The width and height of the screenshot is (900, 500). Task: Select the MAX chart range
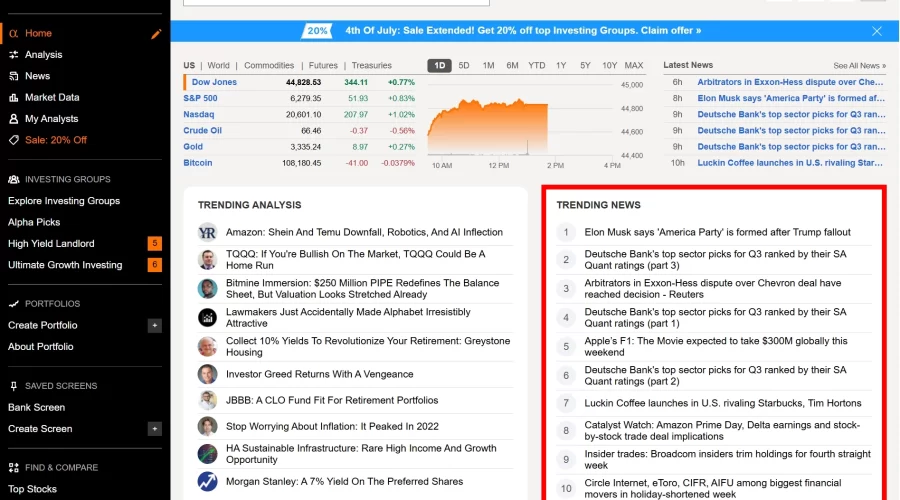click(x=634, y=65)
